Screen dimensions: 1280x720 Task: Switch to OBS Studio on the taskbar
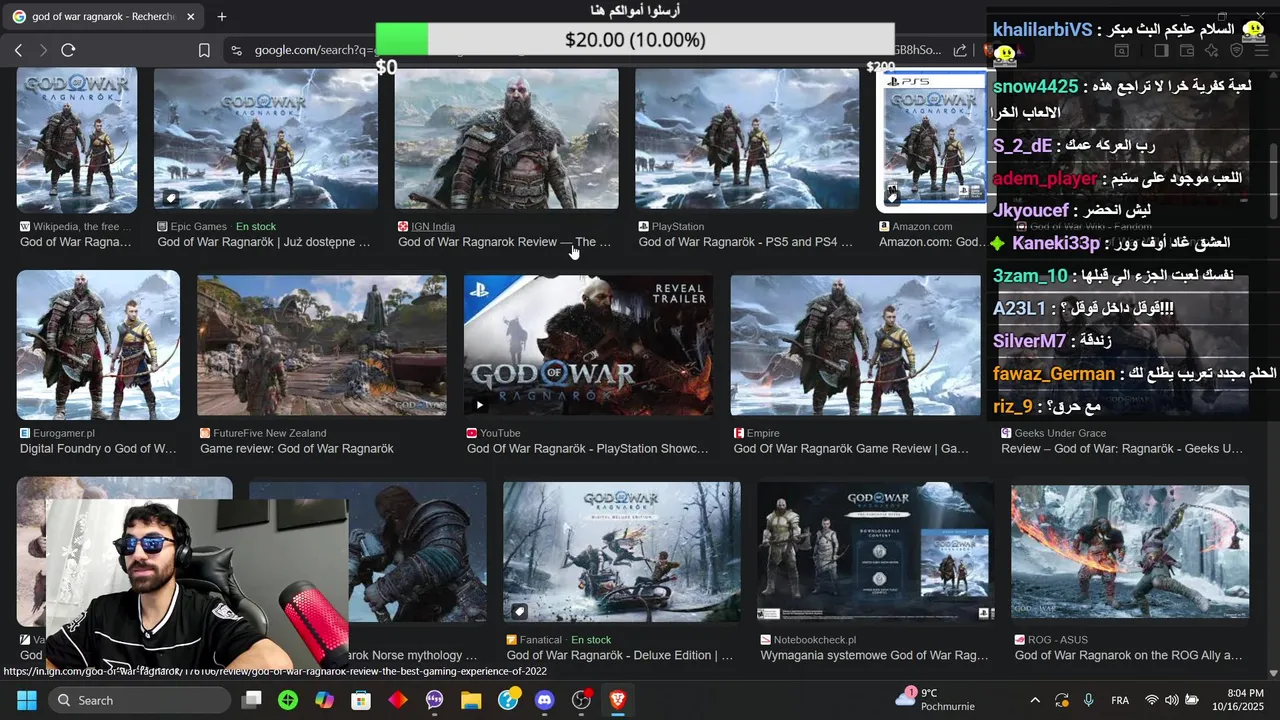tap(581, 700)
